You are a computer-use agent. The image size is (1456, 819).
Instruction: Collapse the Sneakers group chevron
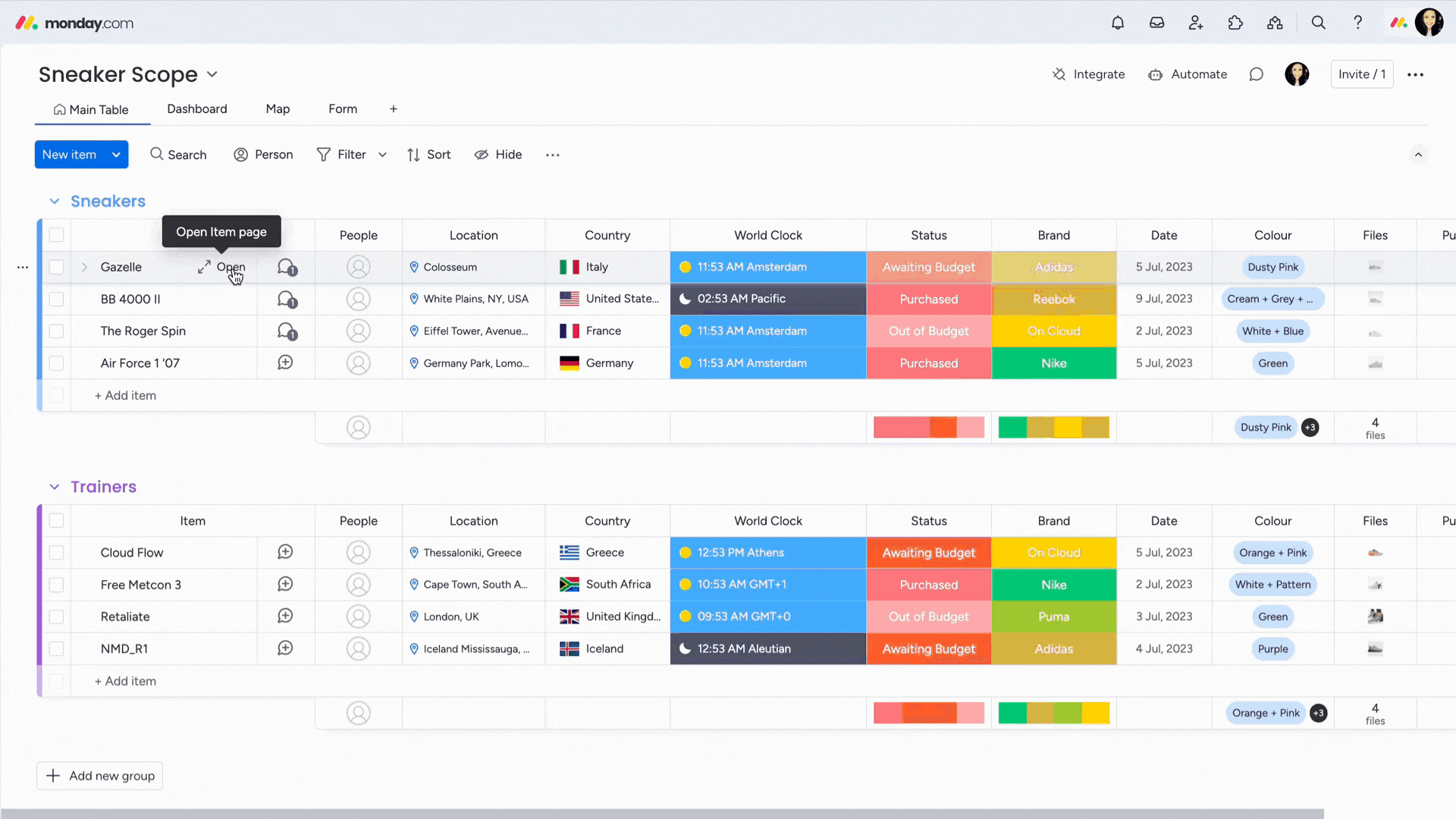click(x=55, y=201)
